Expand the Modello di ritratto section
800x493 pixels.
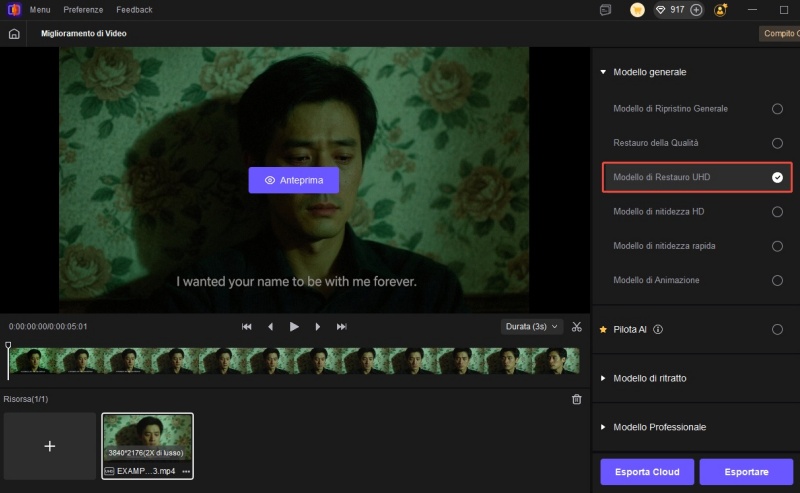(650, 378)
